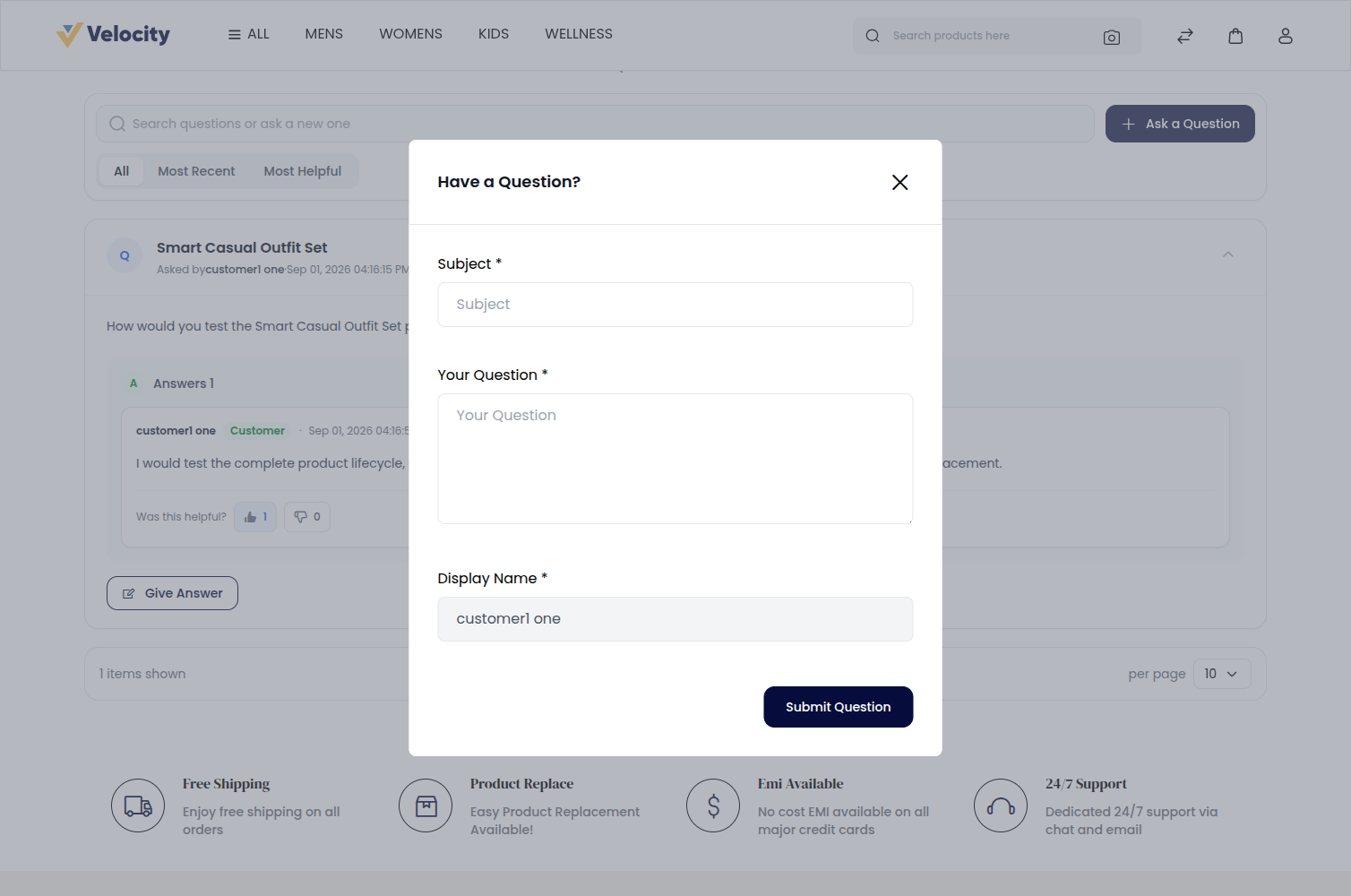Select the Most Helpful tab

[303, 171]
